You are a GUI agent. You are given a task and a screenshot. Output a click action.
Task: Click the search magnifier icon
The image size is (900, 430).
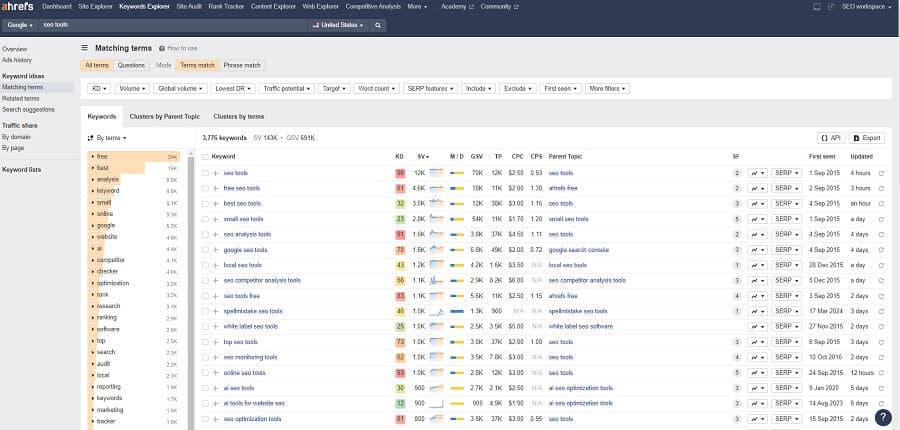coord(378,25)
